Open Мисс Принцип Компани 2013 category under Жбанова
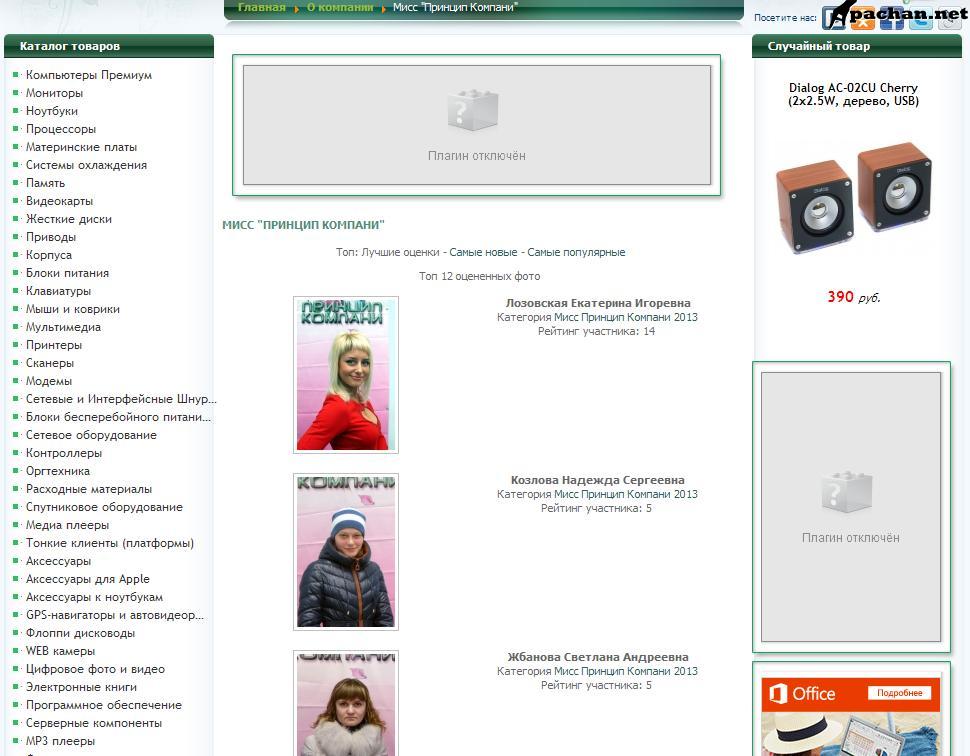 [626, 671]
